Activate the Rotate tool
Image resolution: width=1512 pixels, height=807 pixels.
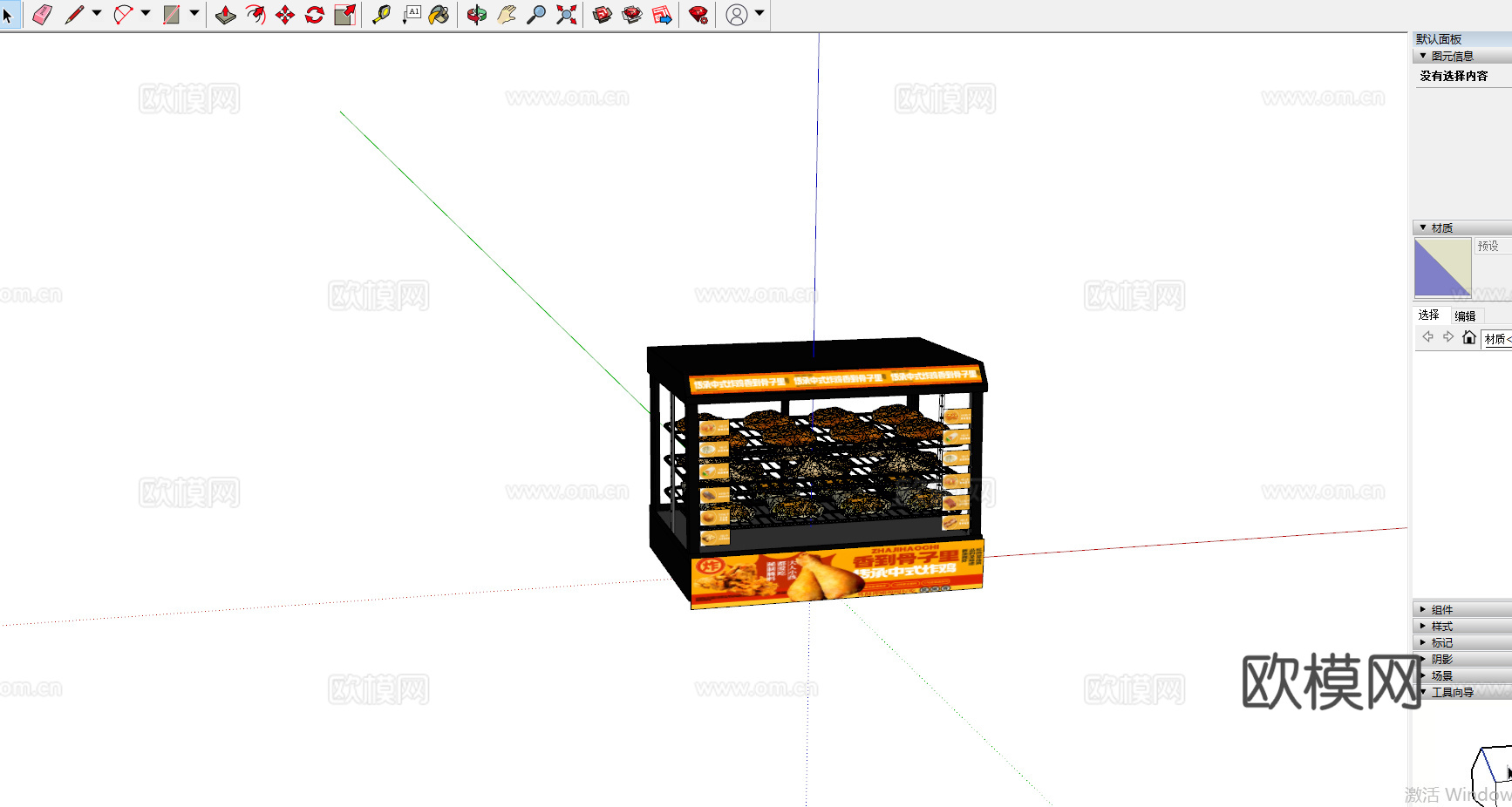pos(315,15)
